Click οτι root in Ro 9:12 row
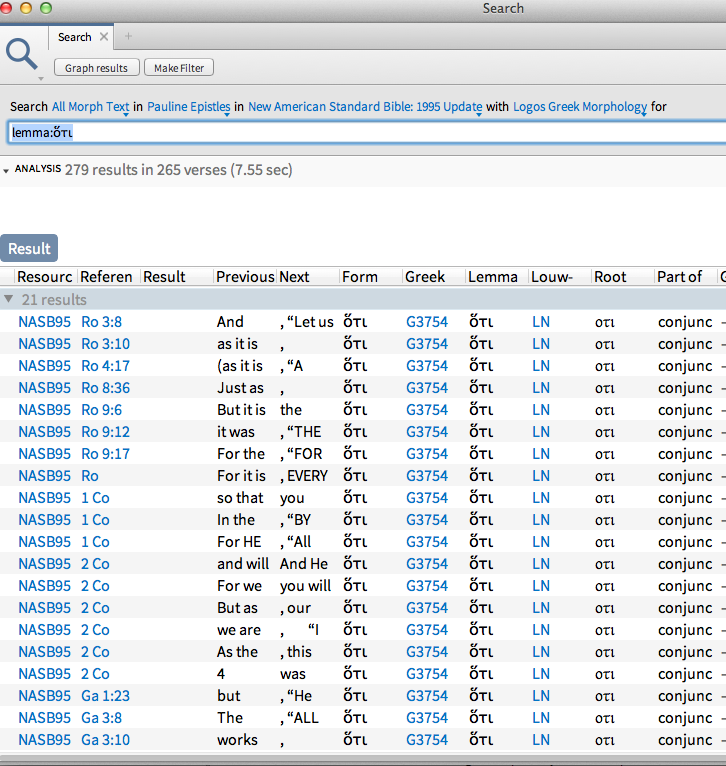This screenshot has height=766, width=726. click(605, 432)
